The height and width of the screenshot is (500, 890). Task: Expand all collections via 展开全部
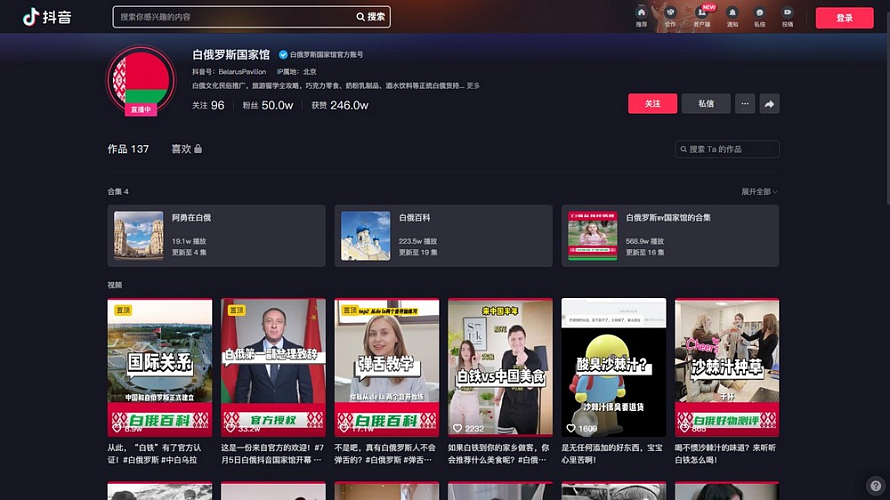[759, 191]
